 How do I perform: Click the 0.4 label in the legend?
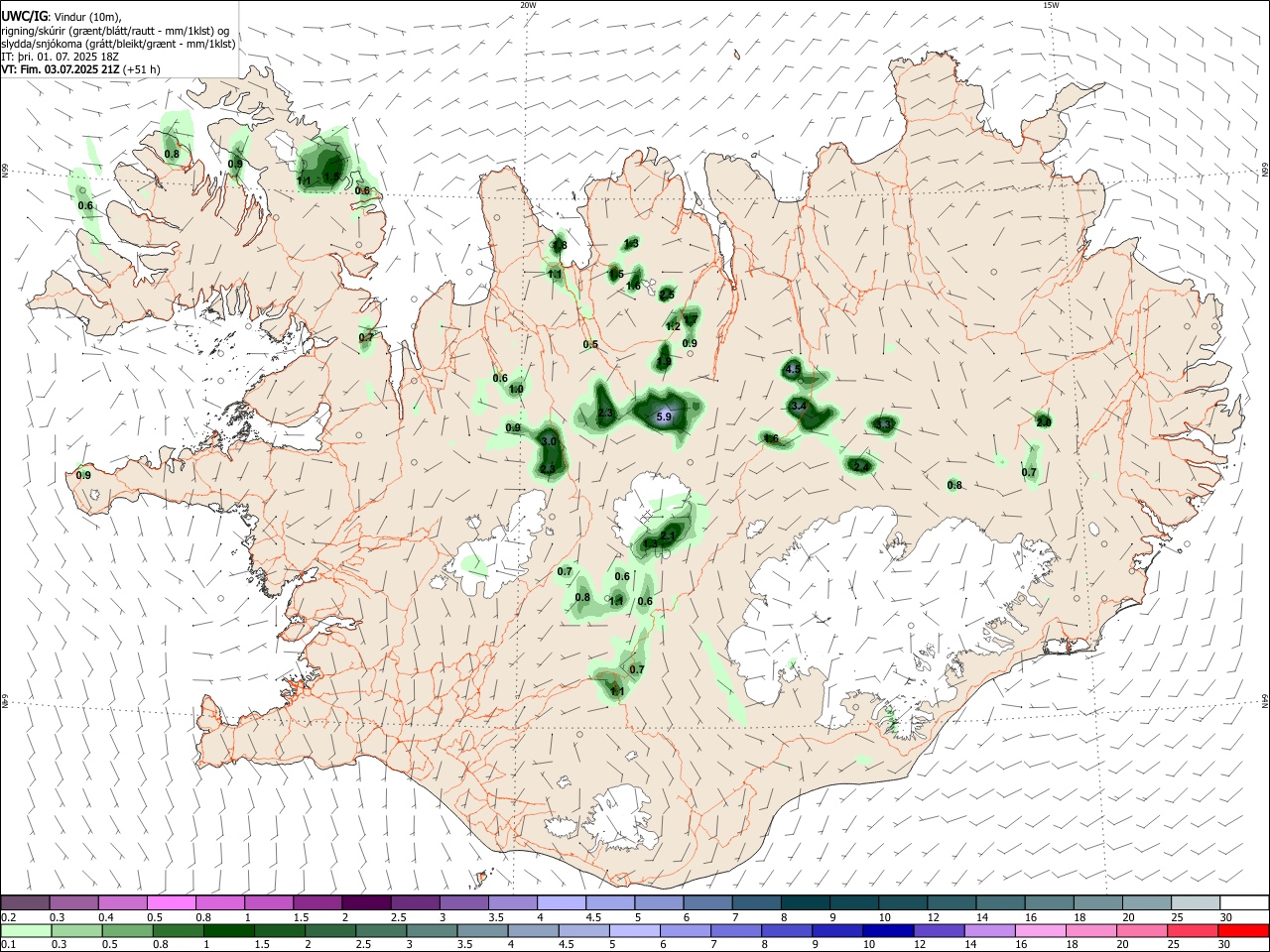point(106,917)
